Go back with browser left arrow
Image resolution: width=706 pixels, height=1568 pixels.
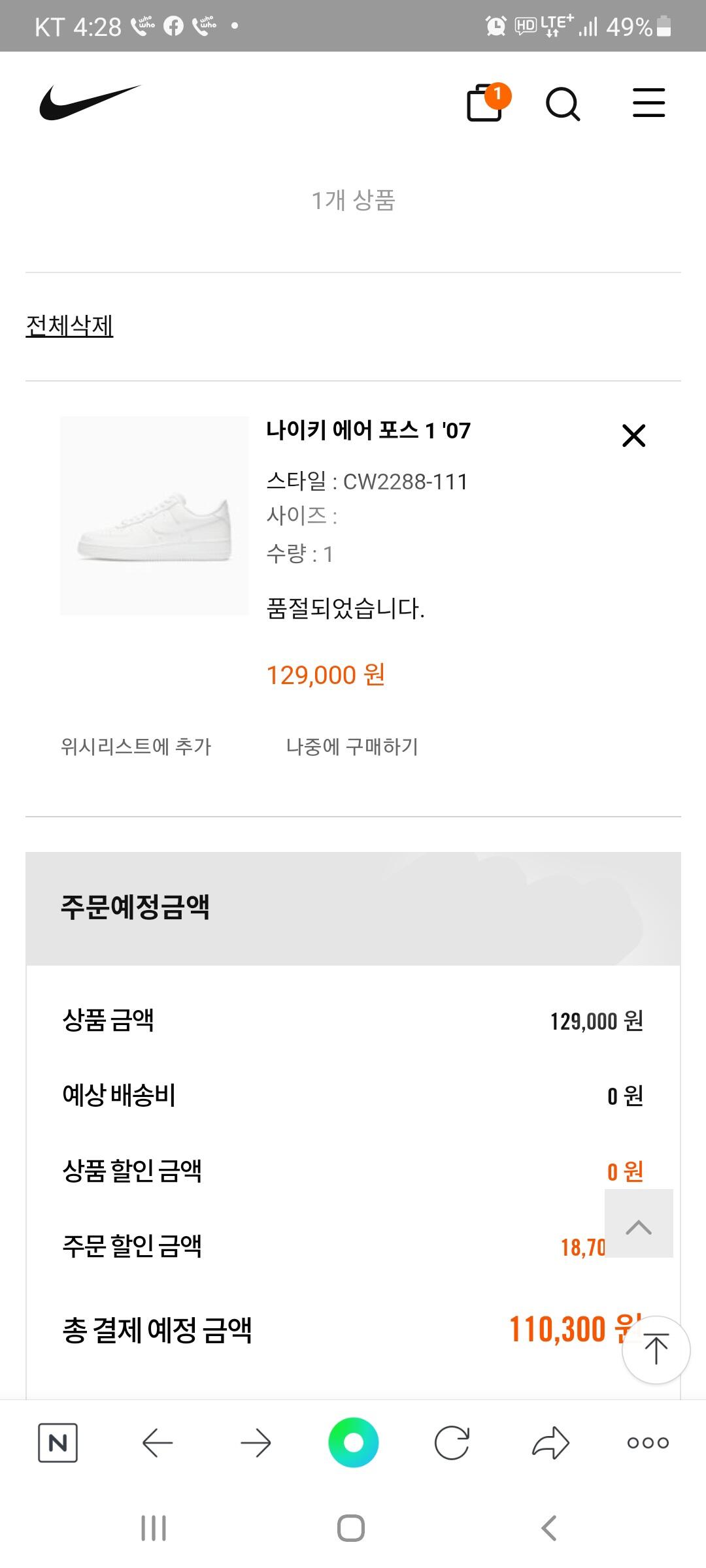(157, 1442)
